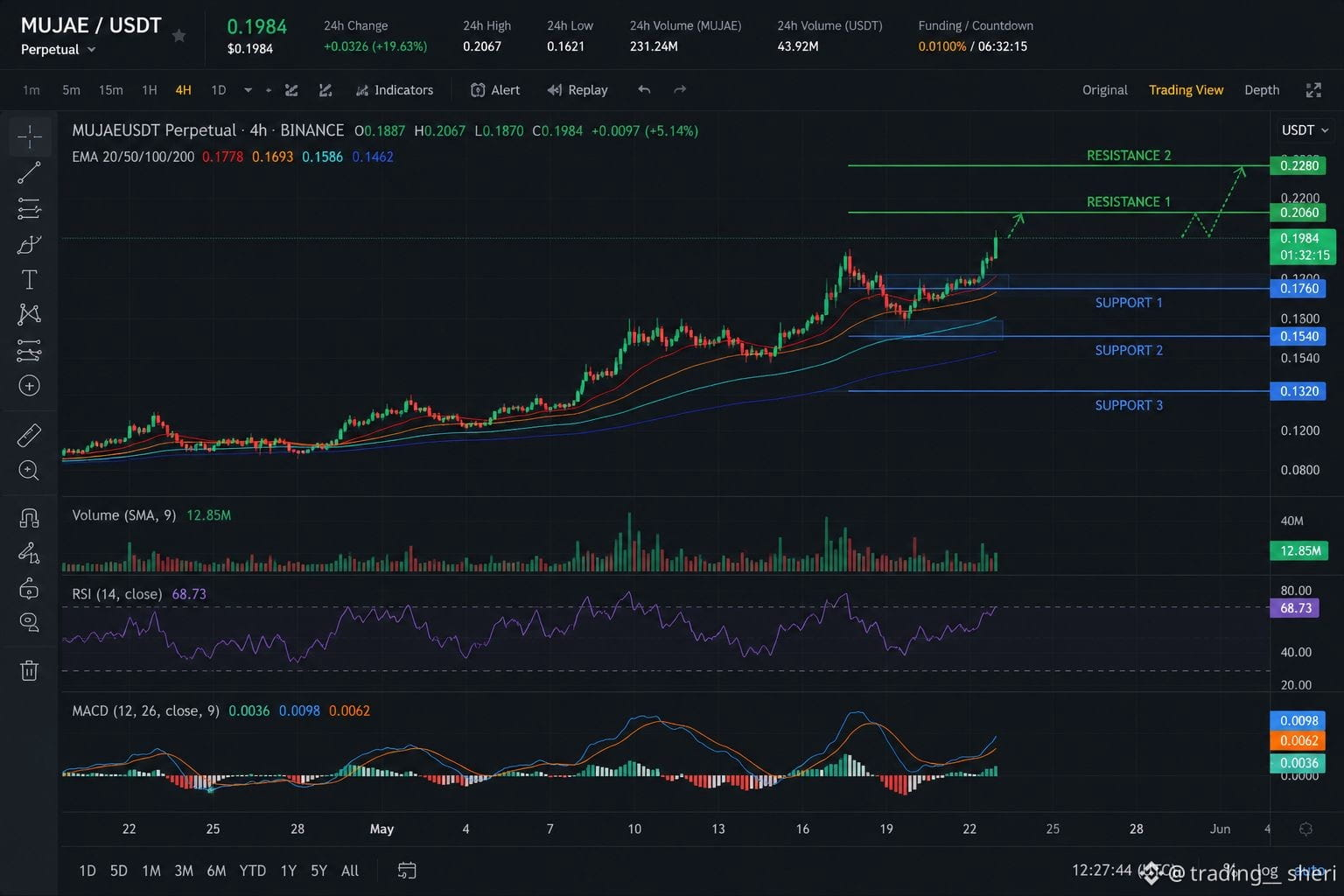The height and width of the screenshot is (896, 1344).
Task: Toggle lock all drawing tools
Action: coord(29,588)
